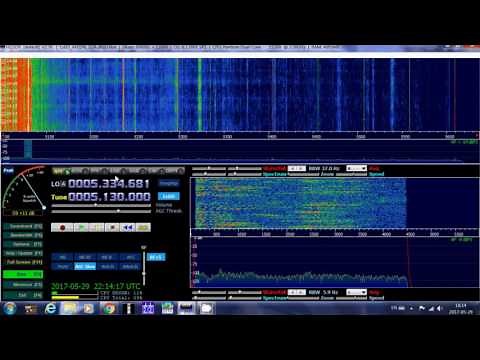Click the AF display Spectrum label
The height and width of the screenshot is (360, 480).
click(x=274, y=298)
